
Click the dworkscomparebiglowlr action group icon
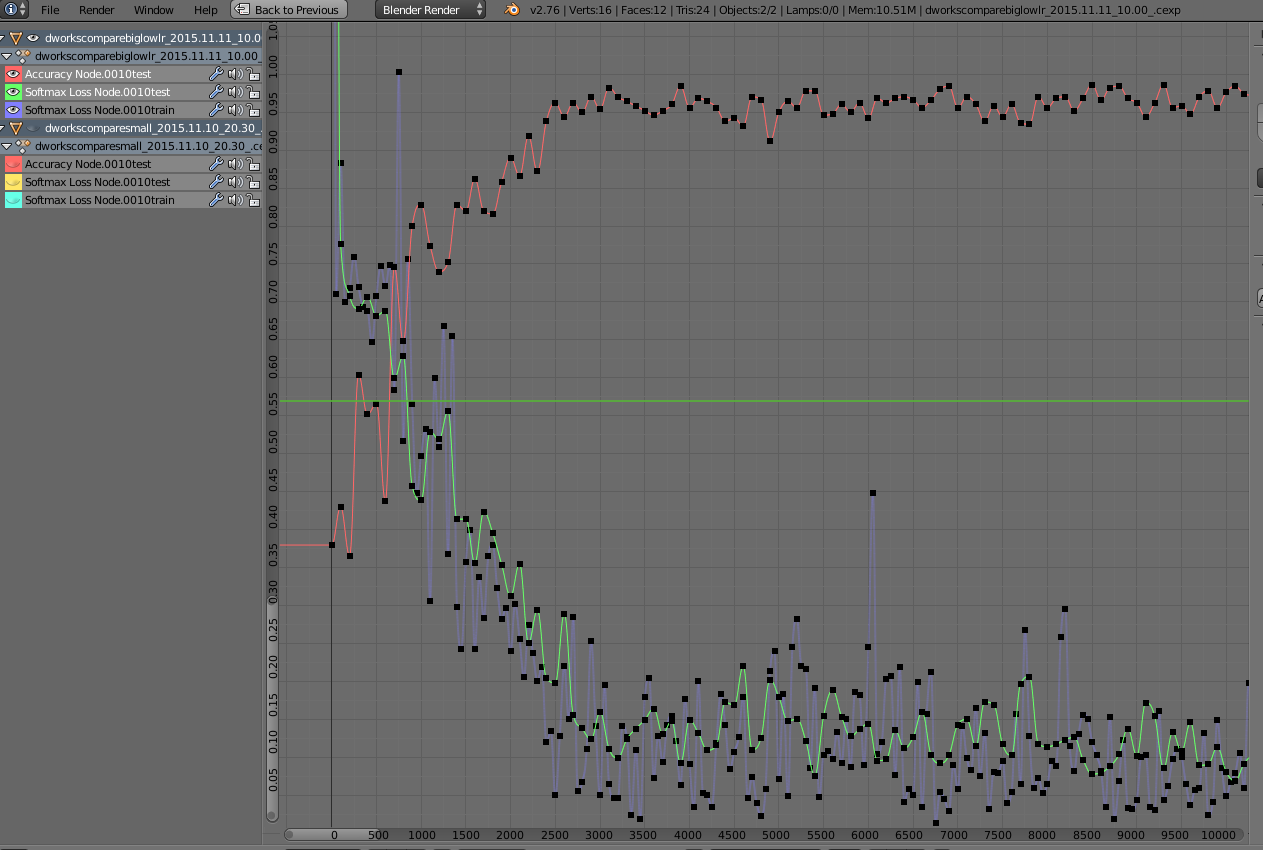coord(22,56)
